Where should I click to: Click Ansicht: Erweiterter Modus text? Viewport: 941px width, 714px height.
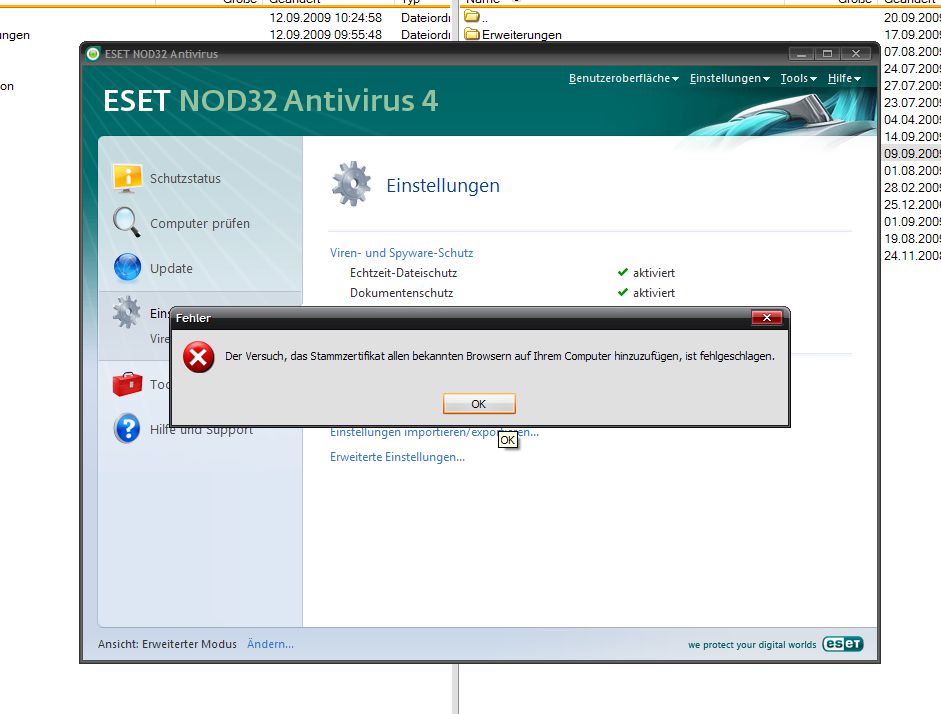tap(167, 644)
